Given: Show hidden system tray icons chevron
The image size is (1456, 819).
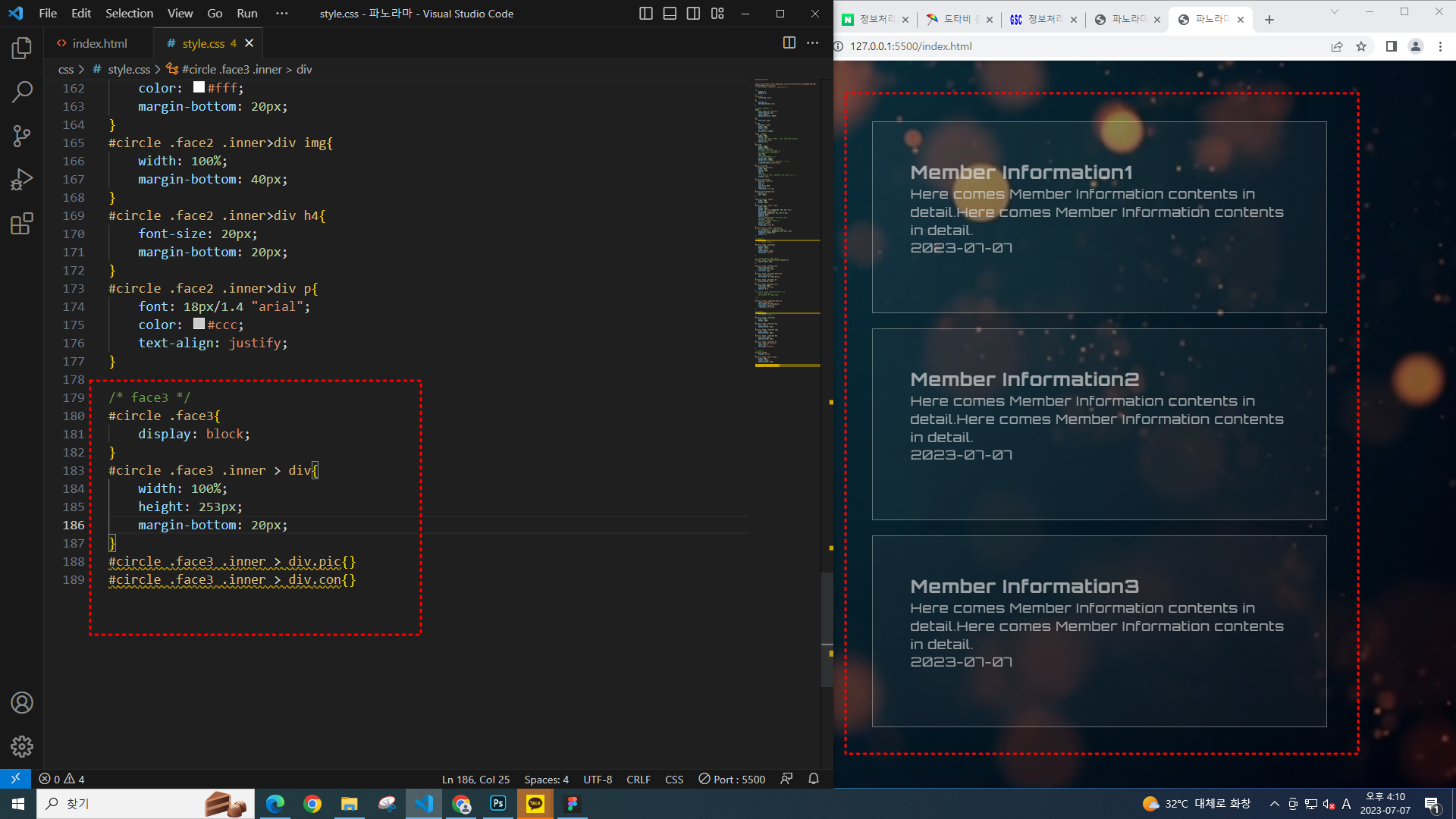Looking at the screenshot, I should 1275,804.
